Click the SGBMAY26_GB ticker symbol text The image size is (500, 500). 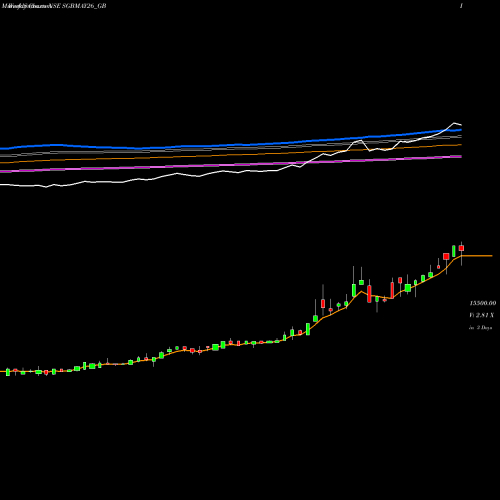point(84,6)
